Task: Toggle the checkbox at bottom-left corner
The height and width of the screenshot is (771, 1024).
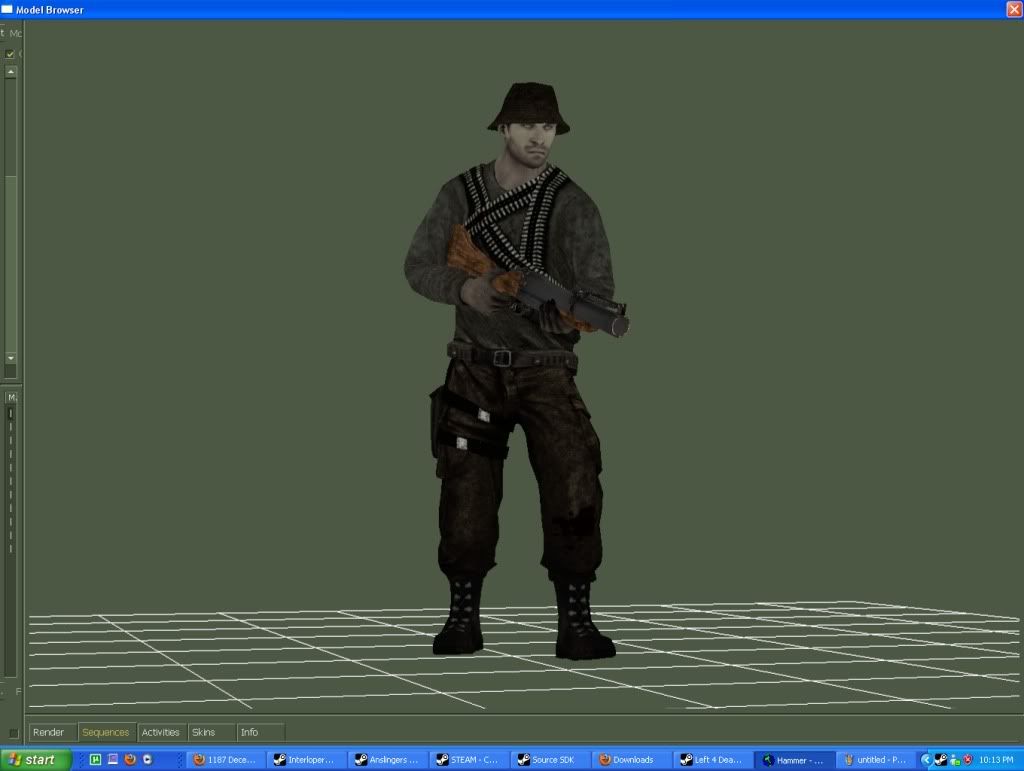Action: (13, 733)
